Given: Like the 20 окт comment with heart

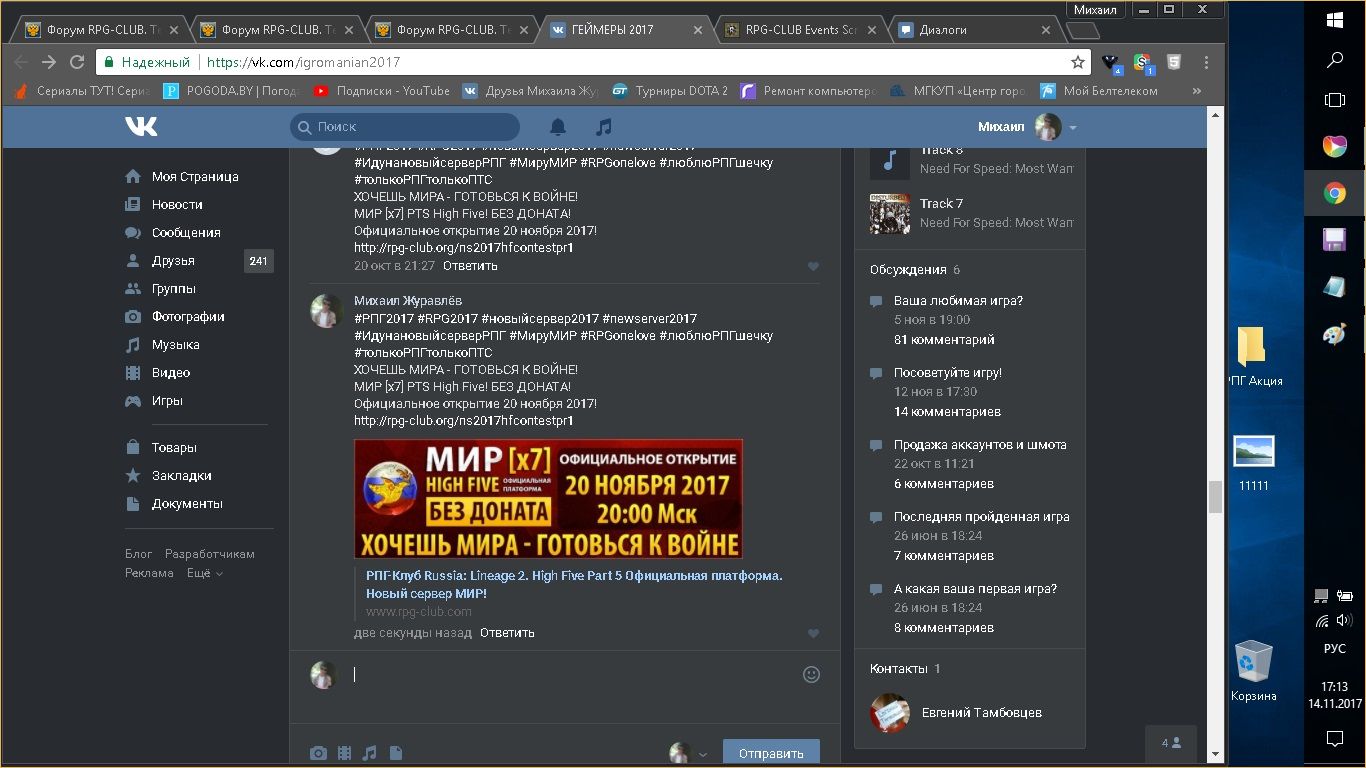Looking at the screenshot, I should pyautogui.click(x=813, y=266).
